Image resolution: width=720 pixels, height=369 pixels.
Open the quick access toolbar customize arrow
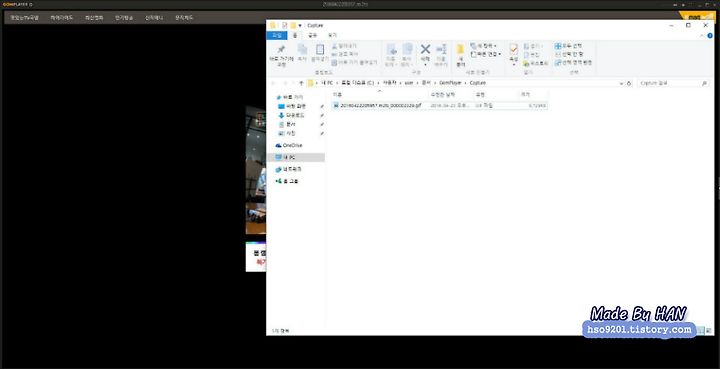point(300,26)
